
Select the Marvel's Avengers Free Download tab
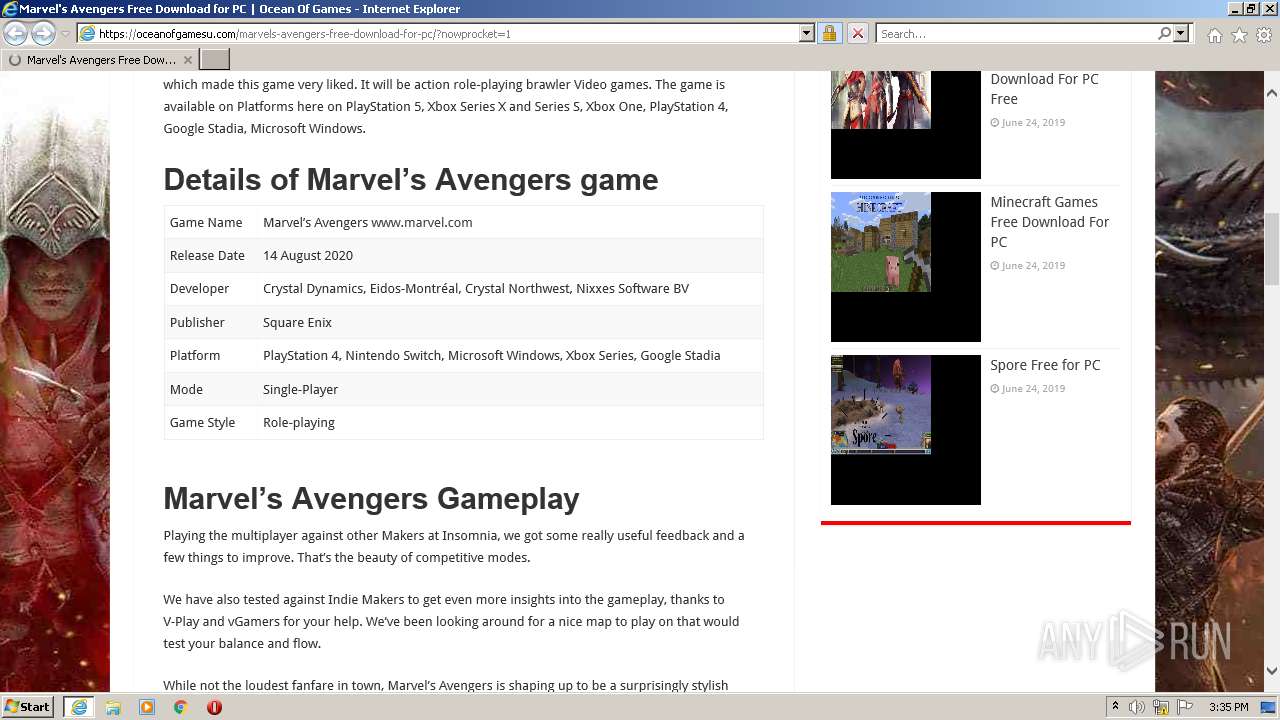click(98, 60)
